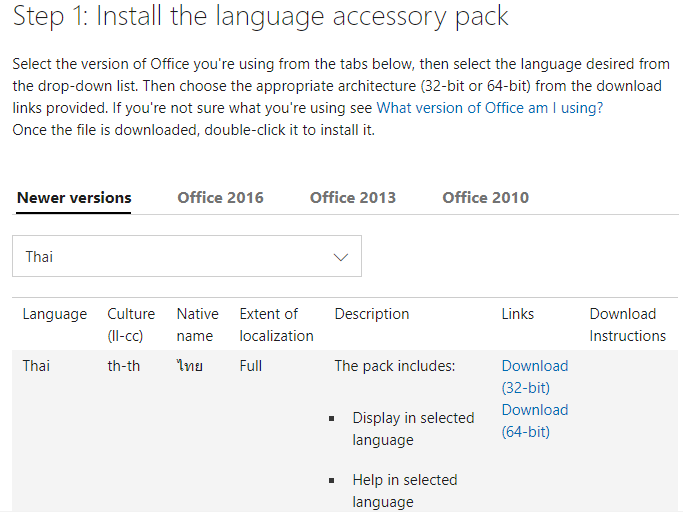Click the 'Language' column header
Image resolution: width=683 pixels, height=512 pixels.
(x=55, y=314)
